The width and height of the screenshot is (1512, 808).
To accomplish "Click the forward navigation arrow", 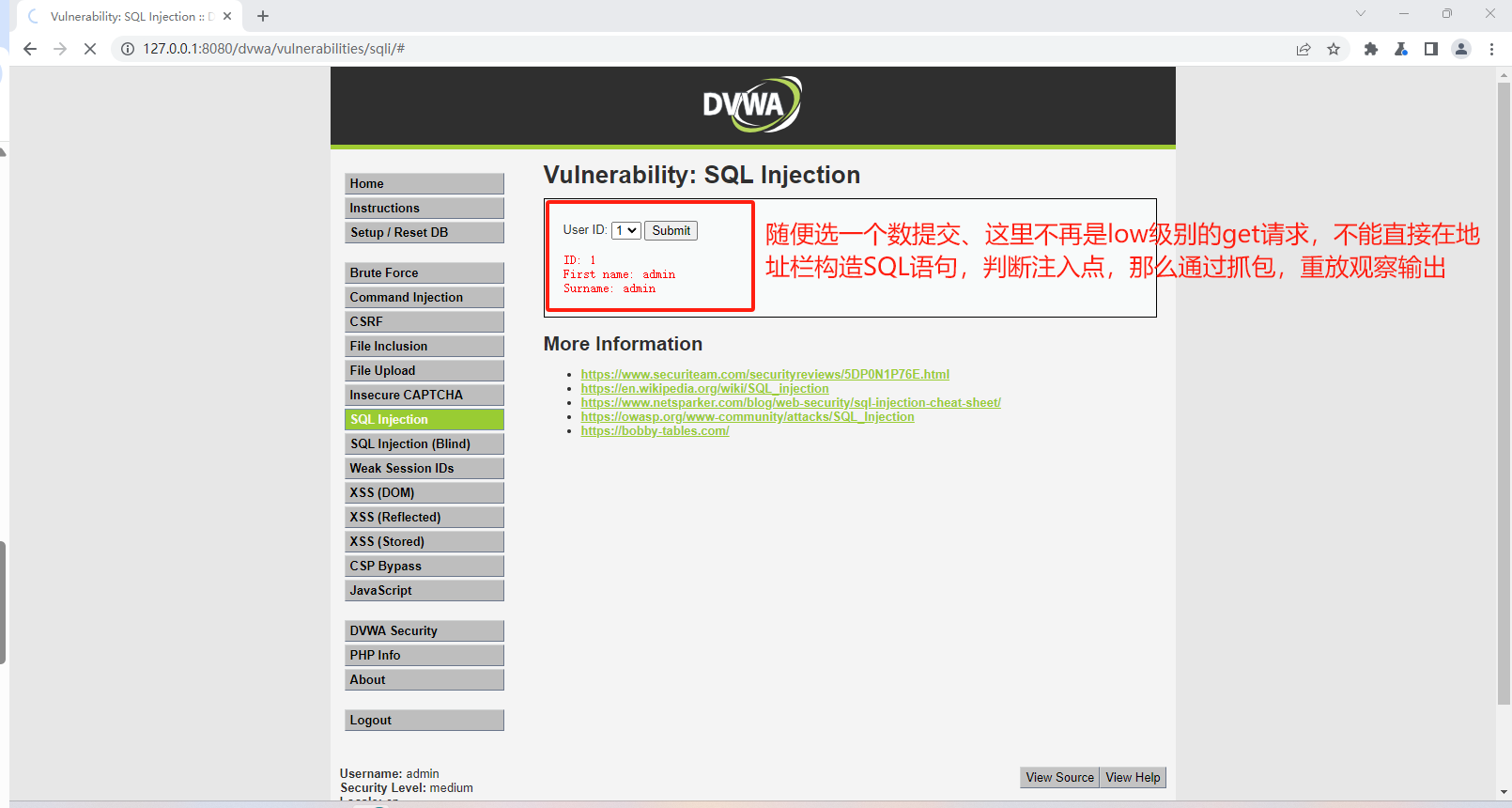I will [x=60, y=49].
